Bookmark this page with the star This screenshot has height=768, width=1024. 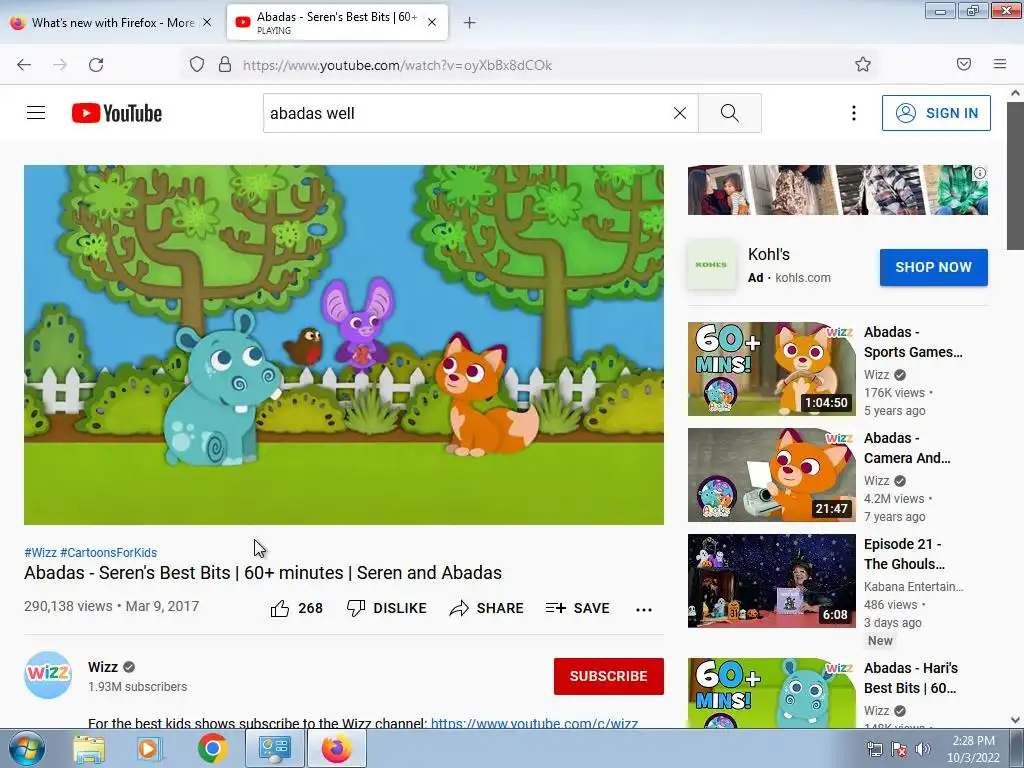pyautogui.click(x=863, y=65)
